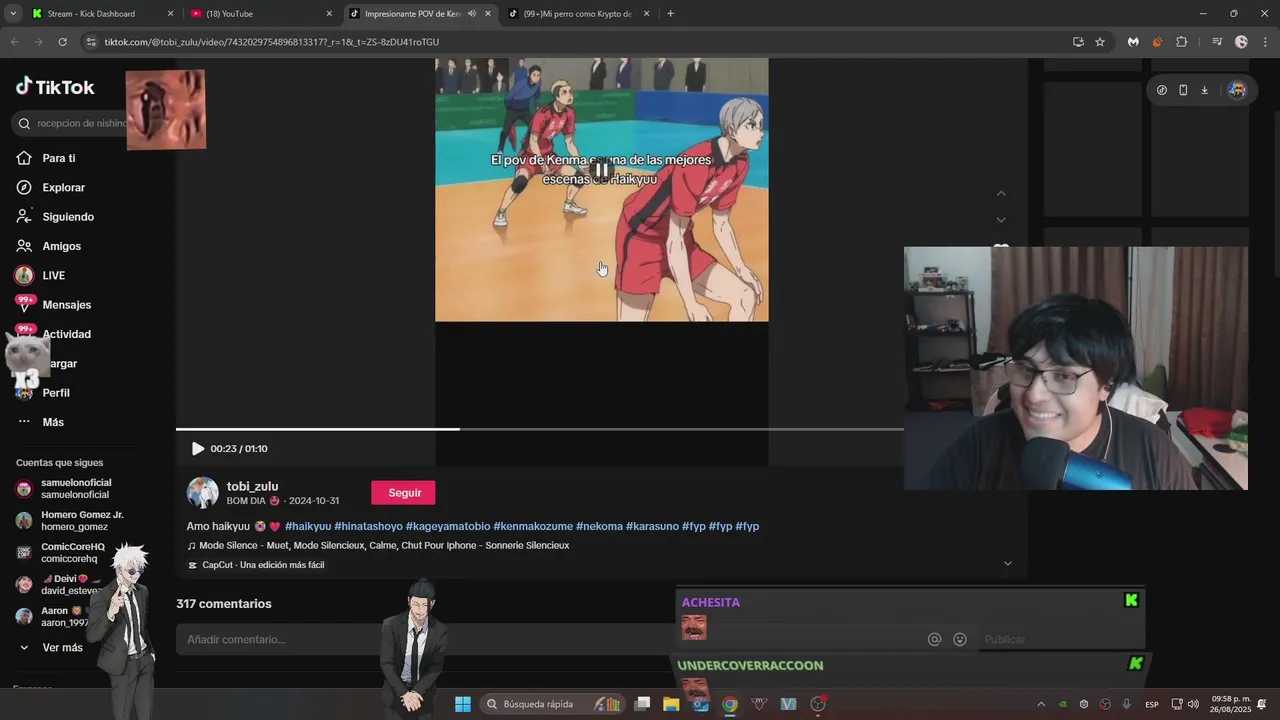Open the Windows Start menu
Viewport: 1280px width, 720px height.
tap(462, 704)
